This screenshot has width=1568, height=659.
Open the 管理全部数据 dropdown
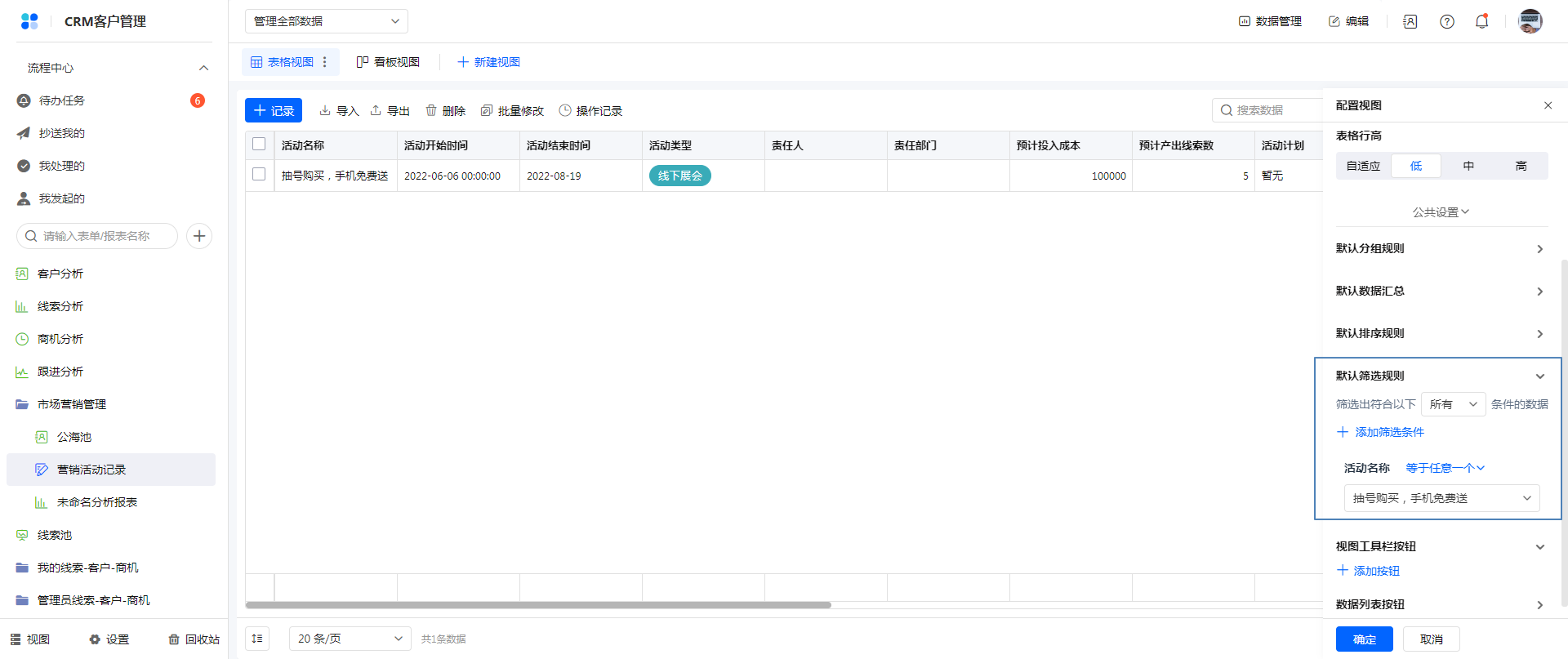(x=326, y=21)
